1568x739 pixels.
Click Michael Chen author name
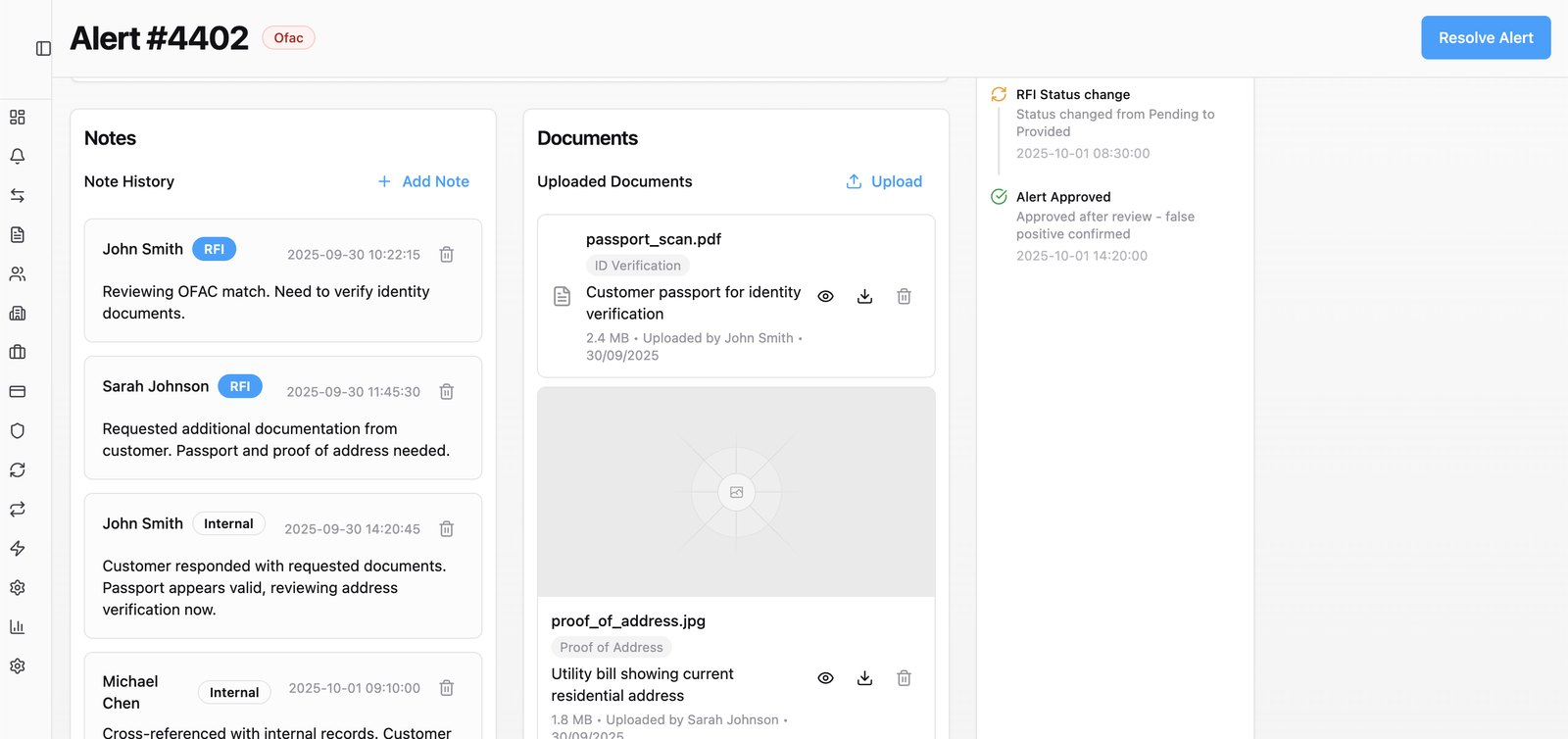pos(130,692)
